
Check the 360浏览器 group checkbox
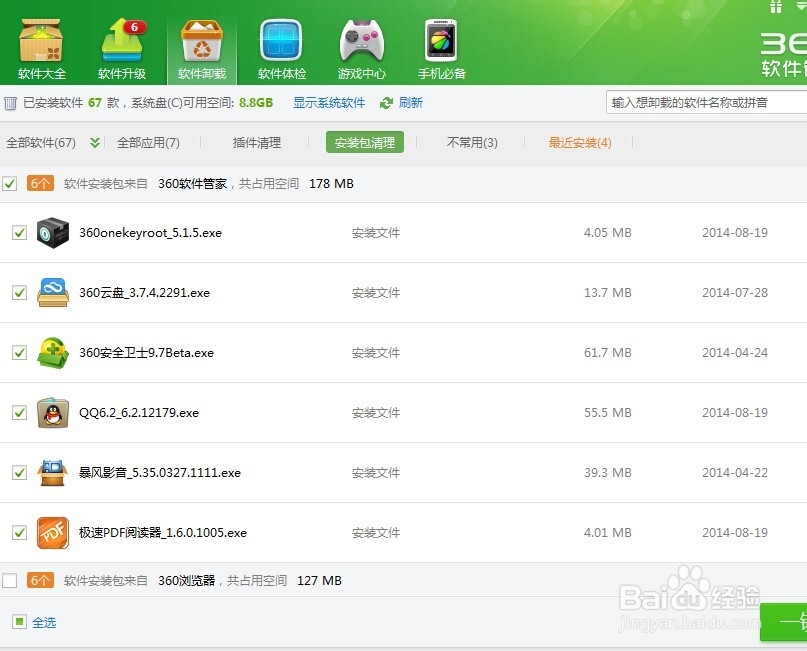coord(9,580)
